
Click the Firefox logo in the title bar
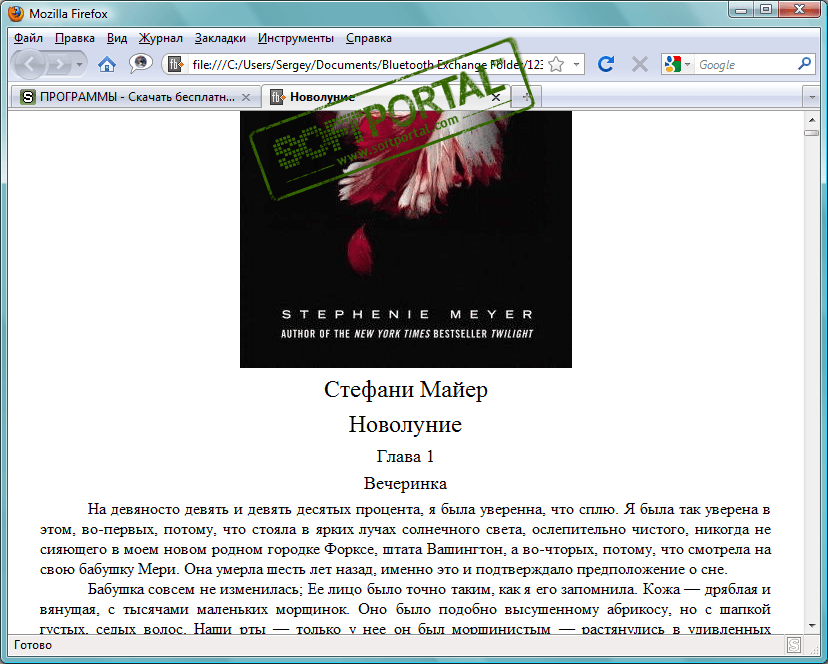click(x=16, y=13)
